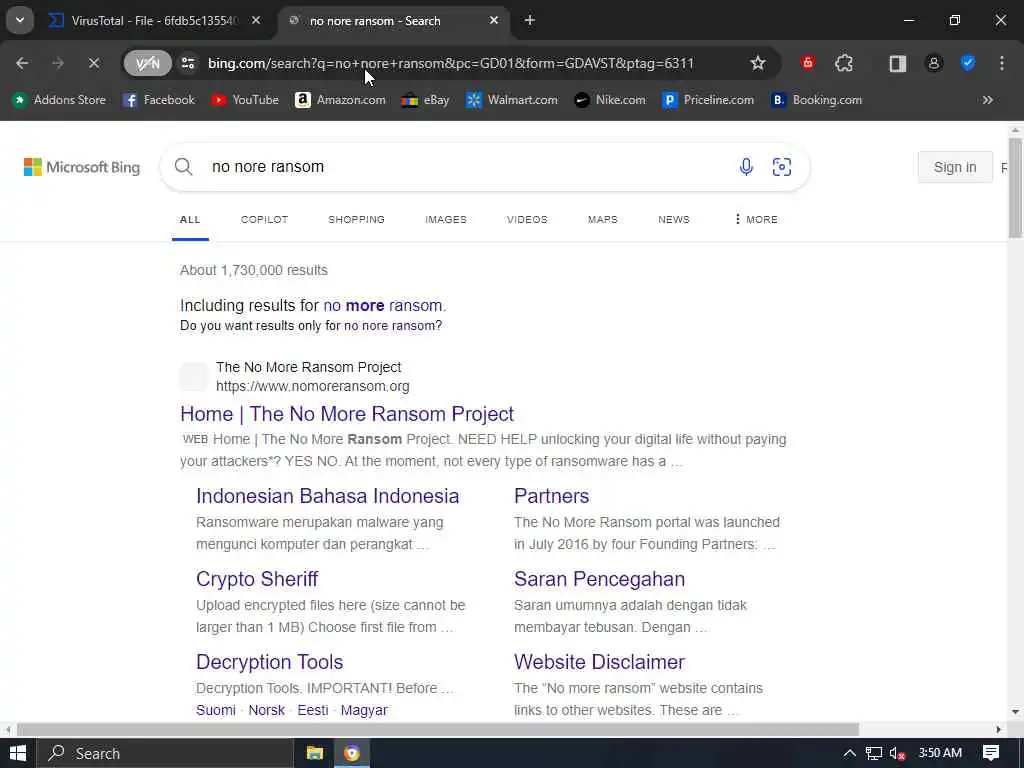Open the Norsk language link
This screenshot has height=768, width=1024.
266,711
